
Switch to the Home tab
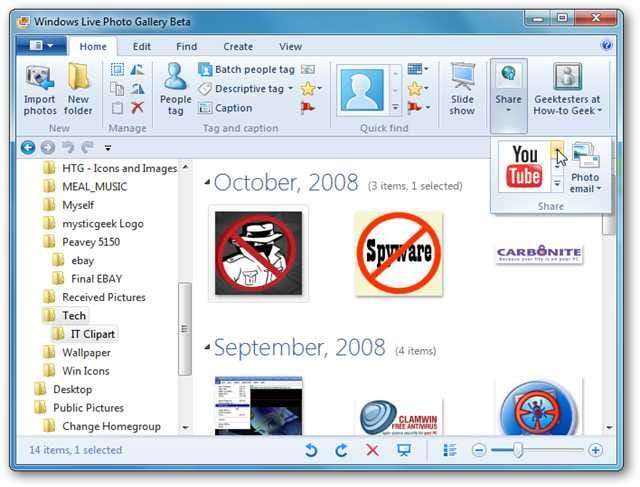(93, 47)
